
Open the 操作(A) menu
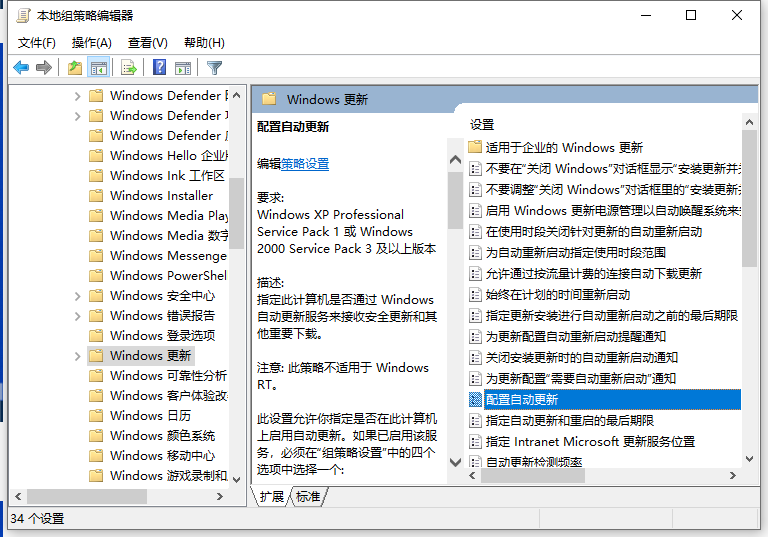pos(92,43)
